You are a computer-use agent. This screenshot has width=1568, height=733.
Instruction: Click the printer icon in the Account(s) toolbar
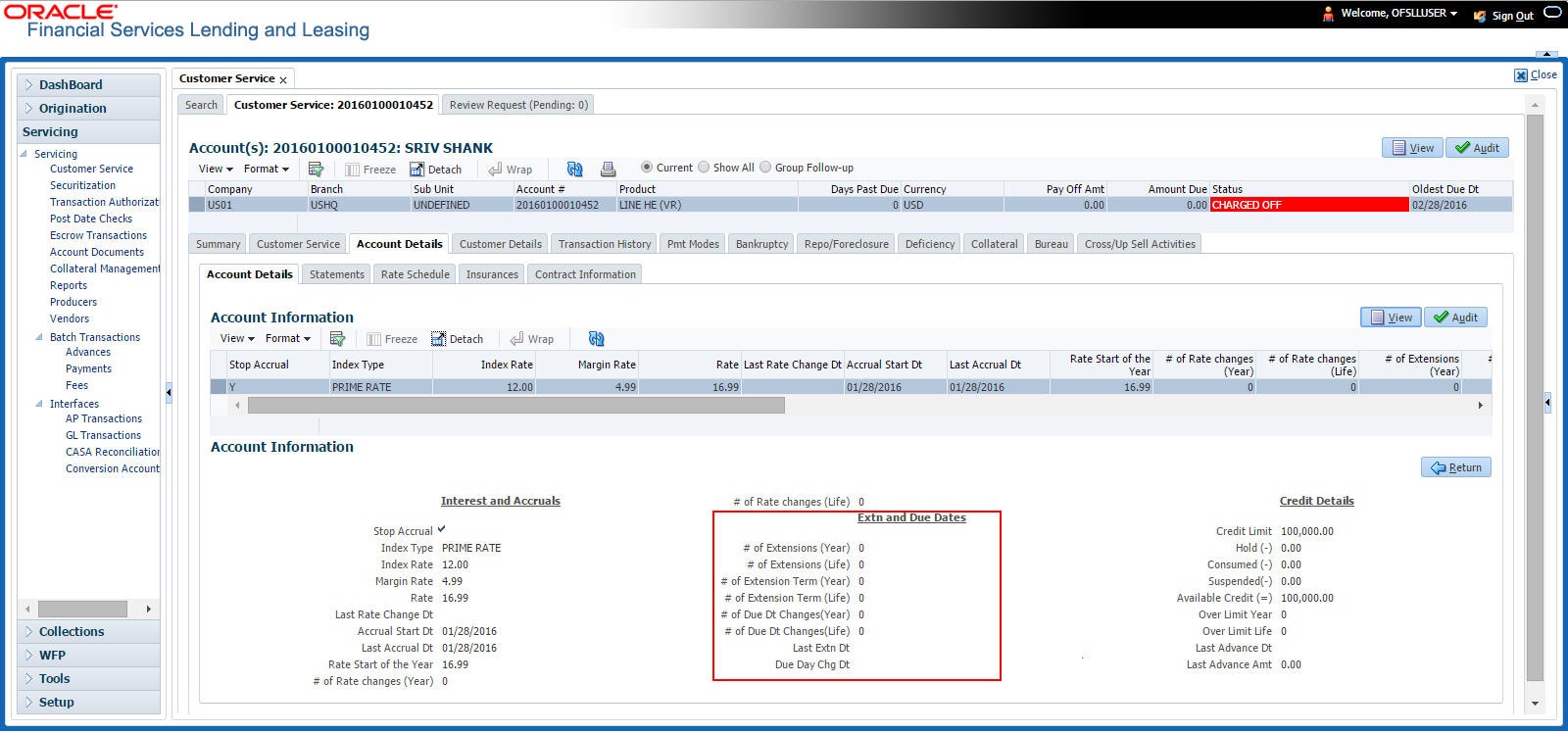pos(608,169)
